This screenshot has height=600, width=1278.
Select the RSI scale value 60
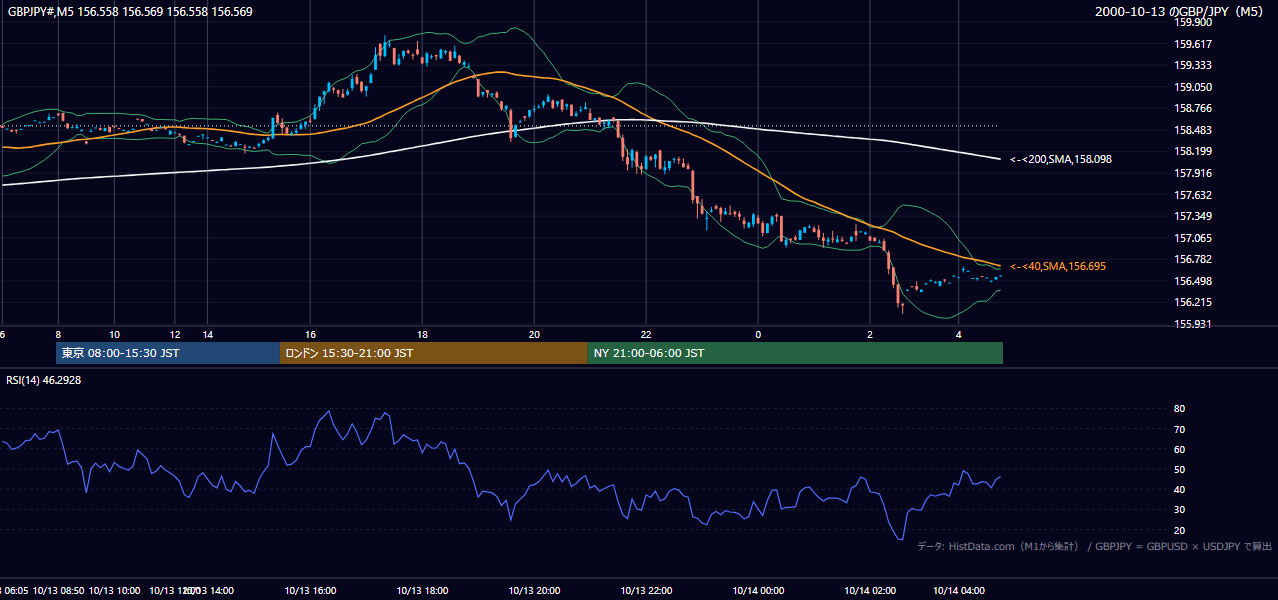click(x=1180, y=450)
